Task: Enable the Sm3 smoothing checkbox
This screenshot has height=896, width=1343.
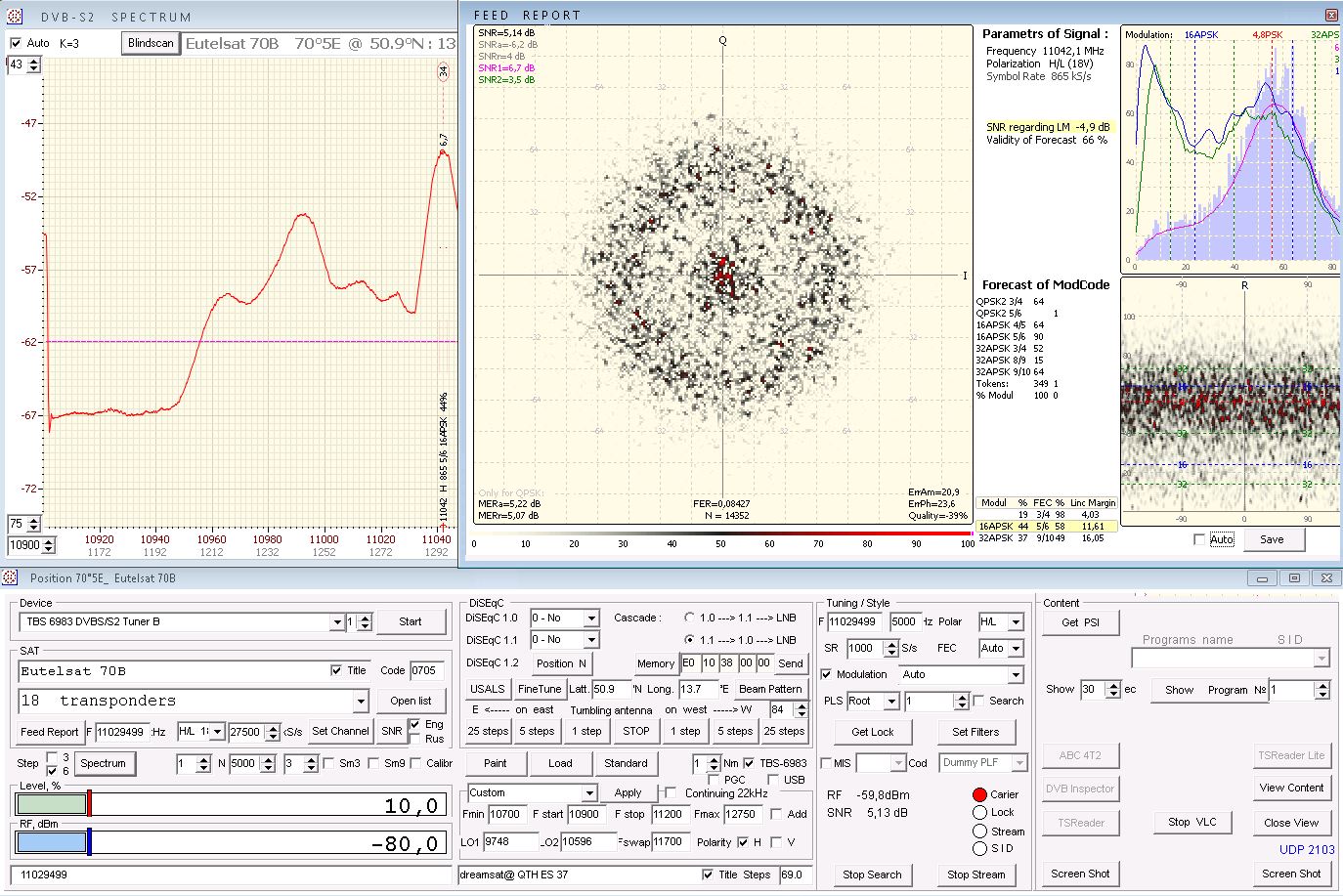Action: pos(328,763)
